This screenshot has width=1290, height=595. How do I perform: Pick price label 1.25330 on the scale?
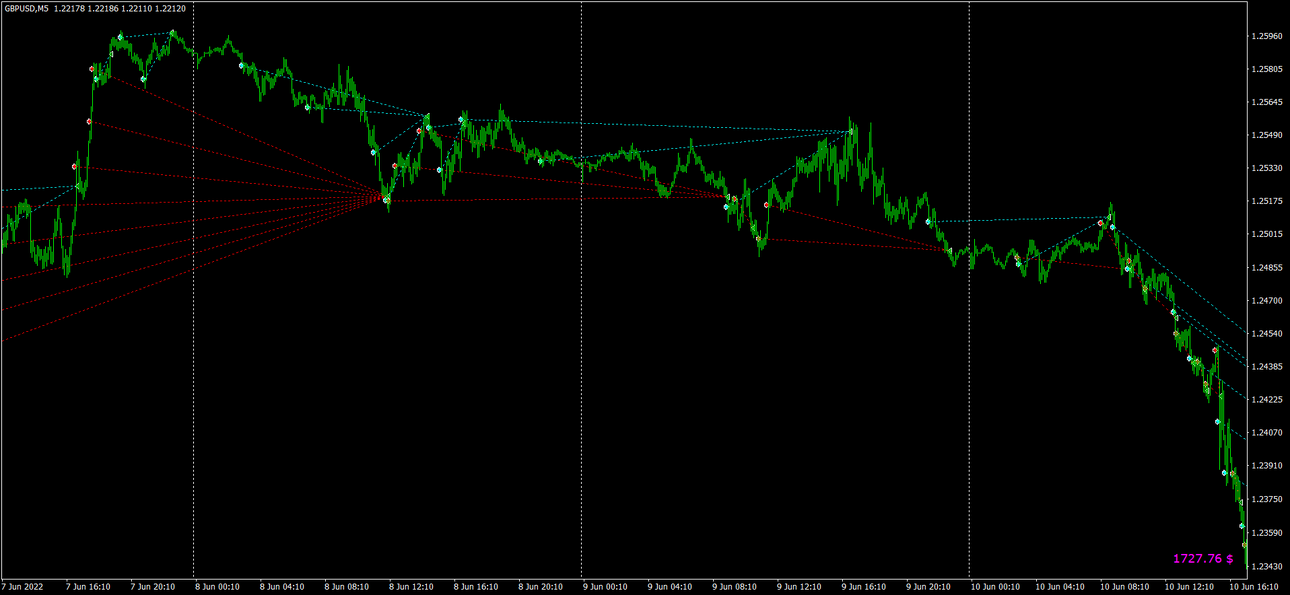coord(1267,169)
